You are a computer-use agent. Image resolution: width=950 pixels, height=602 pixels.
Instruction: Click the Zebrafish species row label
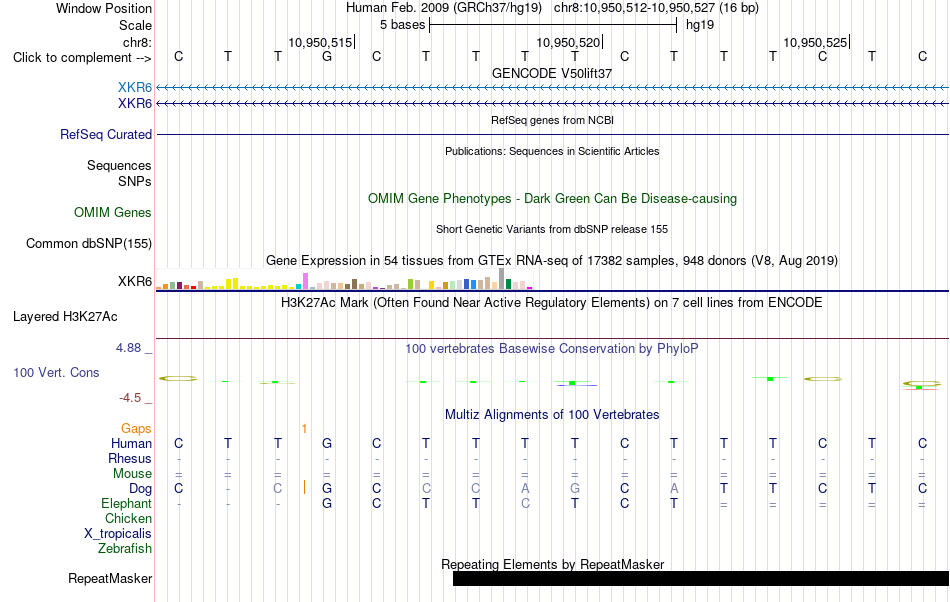[125, 549]
